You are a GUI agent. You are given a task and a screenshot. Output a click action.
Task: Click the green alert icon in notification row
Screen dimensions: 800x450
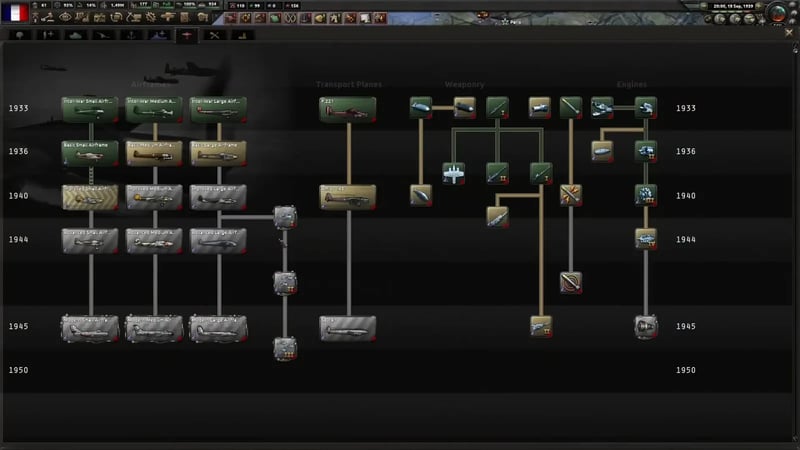click(276, 18)
